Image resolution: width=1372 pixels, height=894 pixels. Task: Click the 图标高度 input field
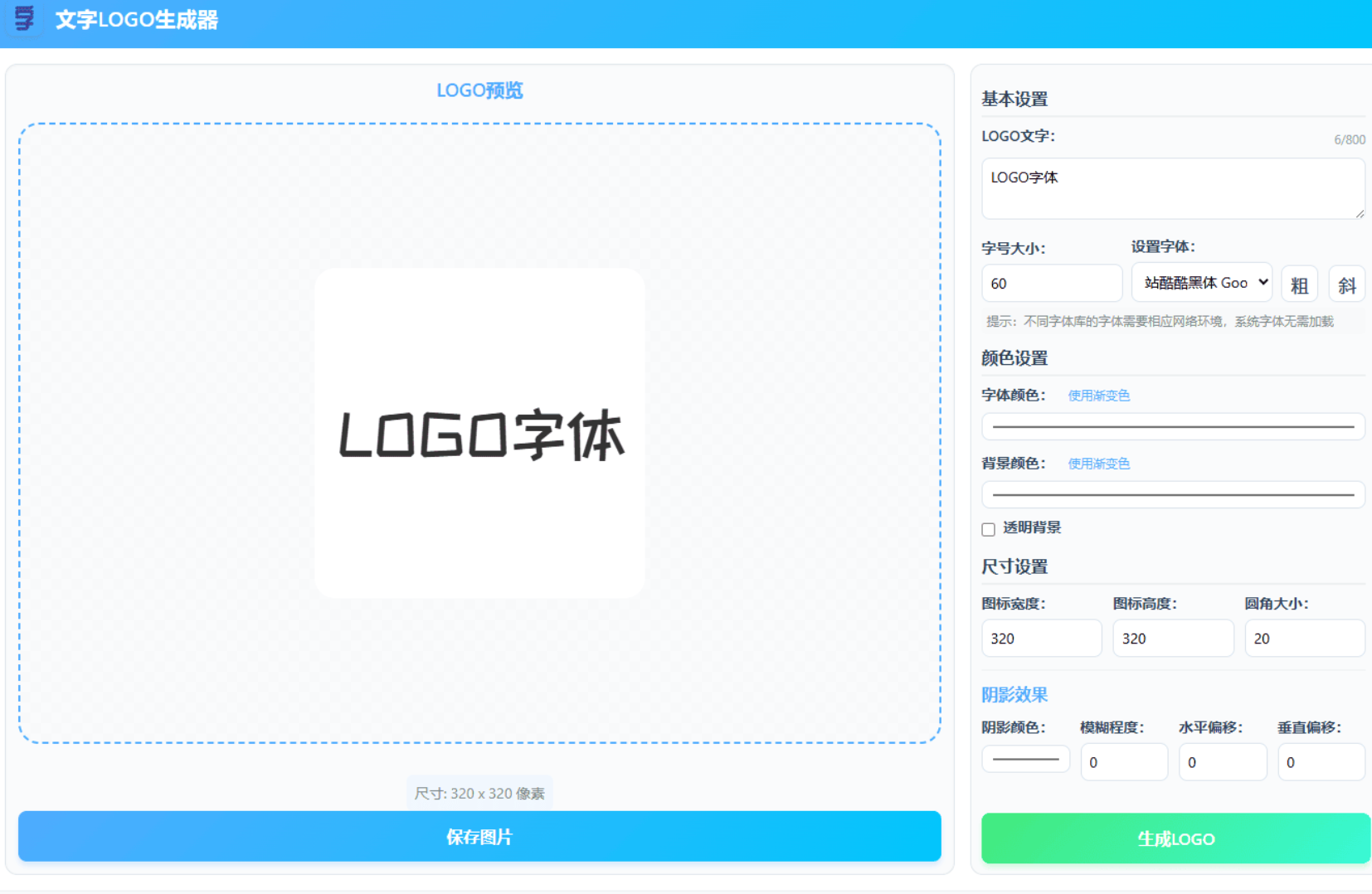pyautogui.click(x=1172, y=639)
